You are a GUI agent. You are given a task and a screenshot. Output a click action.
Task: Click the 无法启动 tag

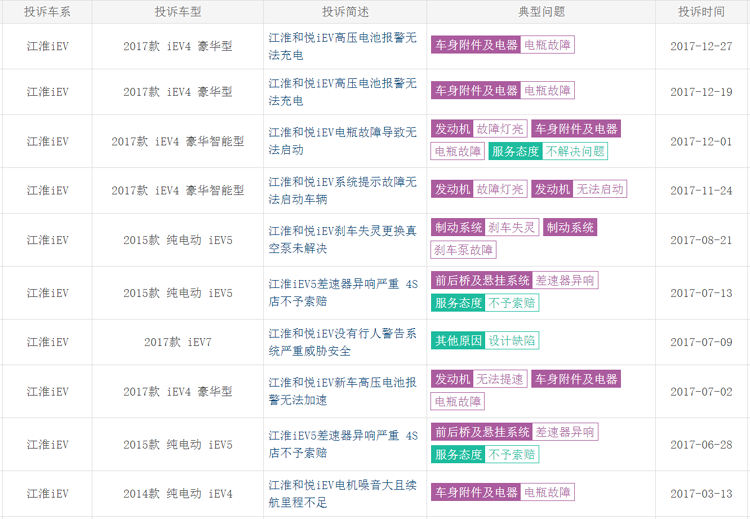600,189
